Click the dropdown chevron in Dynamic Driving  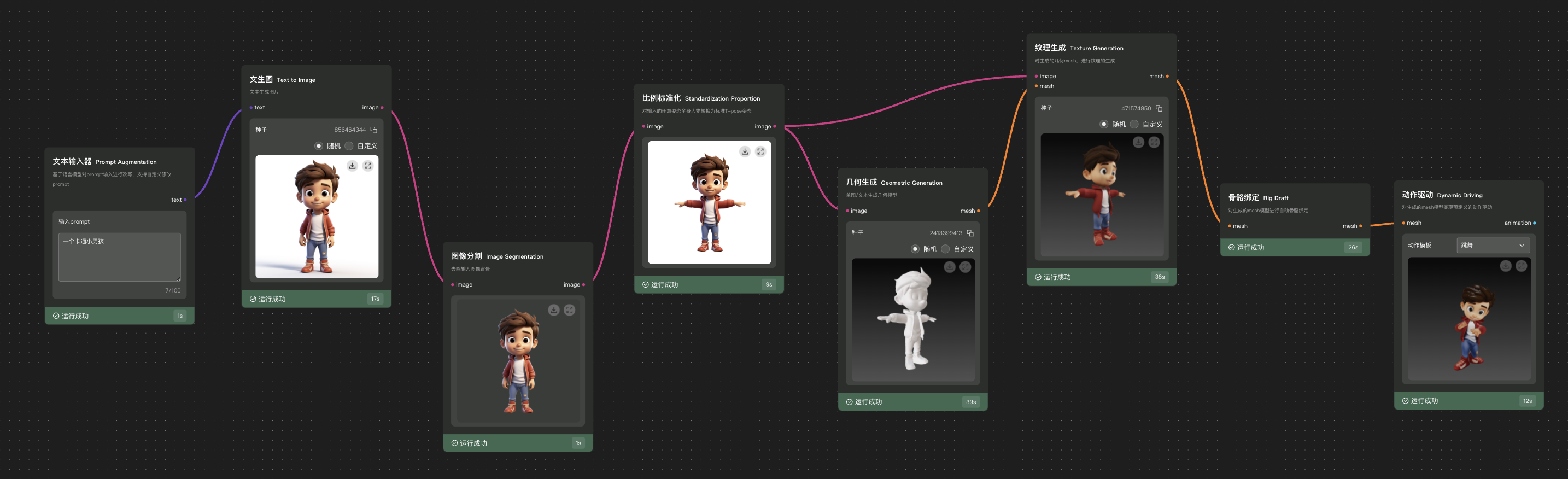point(1522,246)
